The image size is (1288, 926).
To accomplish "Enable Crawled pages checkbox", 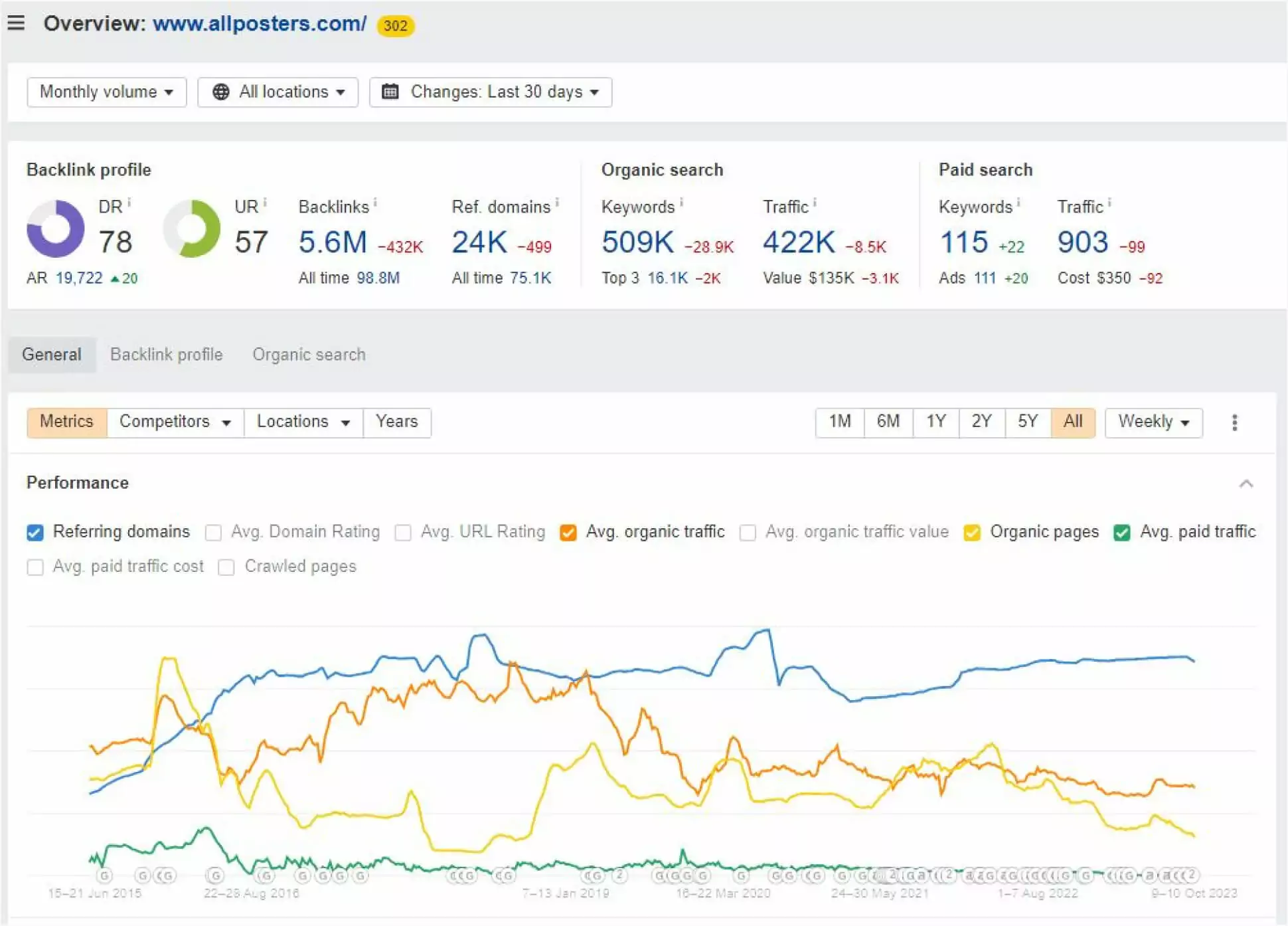I will [x=226, y=567].
